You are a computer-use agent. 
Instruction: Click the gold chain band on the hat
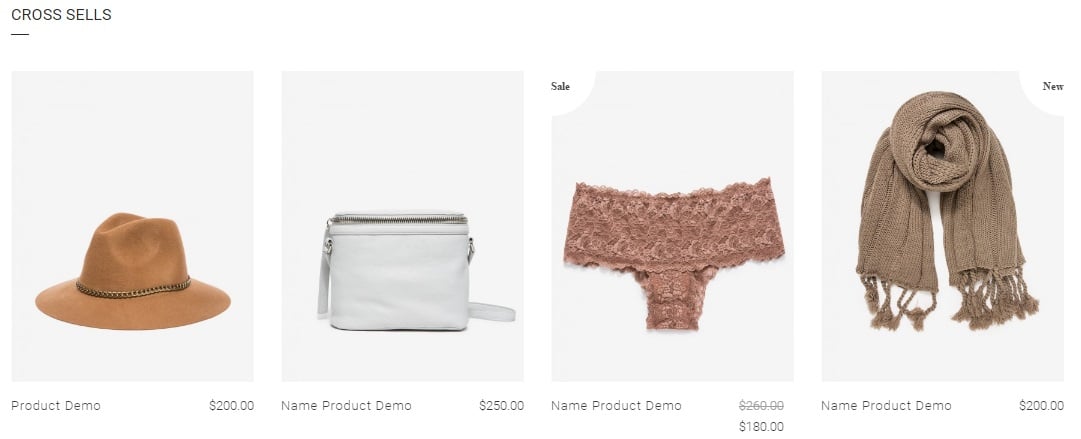pos(133,289)
